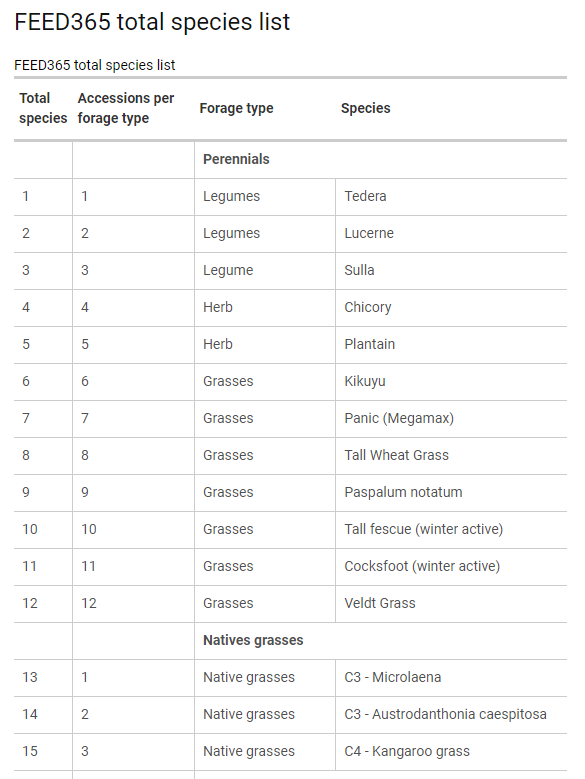The height and width of the screenshot is (779, 585).
Task: Select the C4 - Kangaroo grass cell
Action: coord(451,752)
